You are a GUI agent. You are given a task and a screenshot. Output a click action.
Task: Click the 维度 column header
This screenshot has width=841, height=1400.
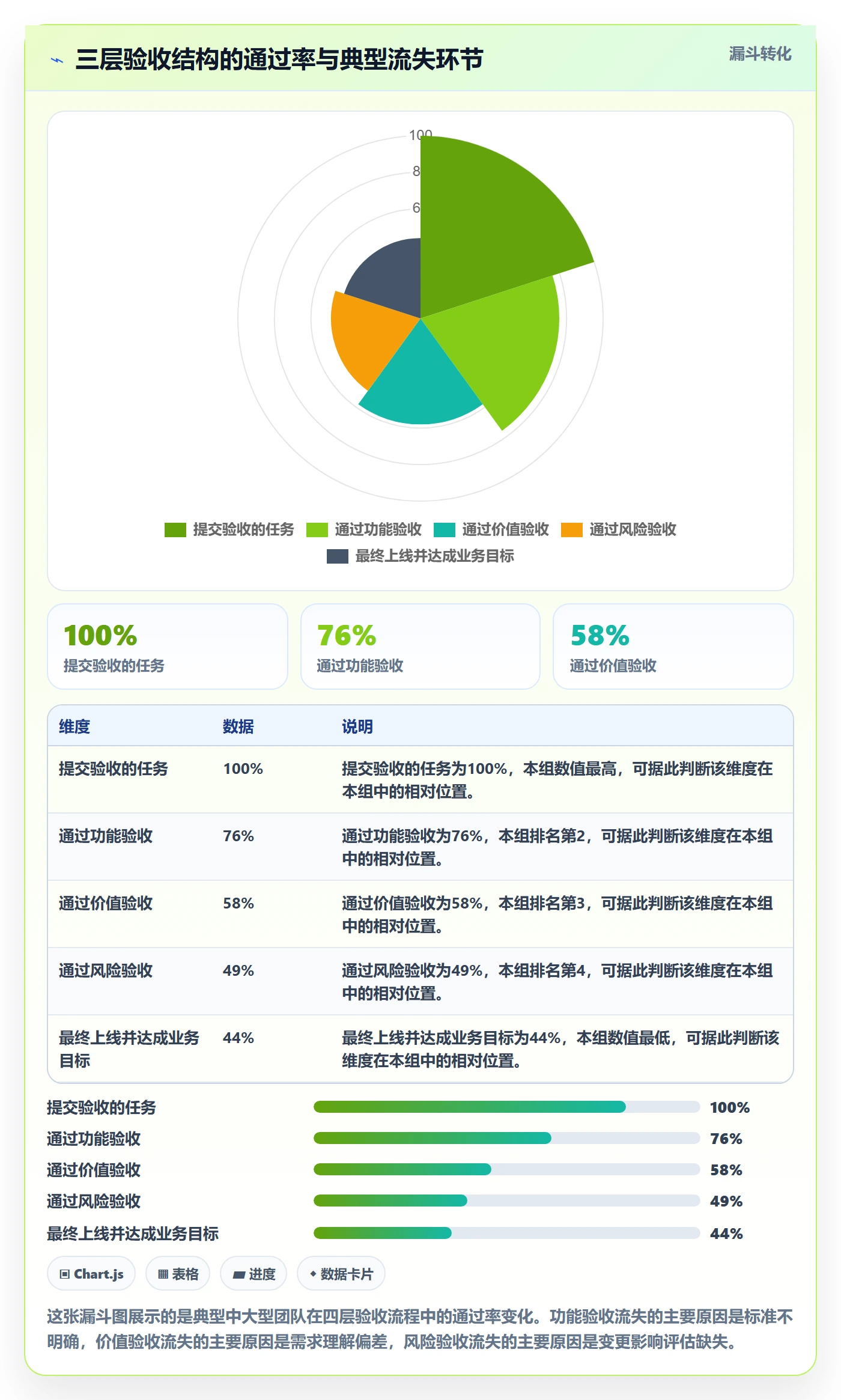(x=74, y=726)
